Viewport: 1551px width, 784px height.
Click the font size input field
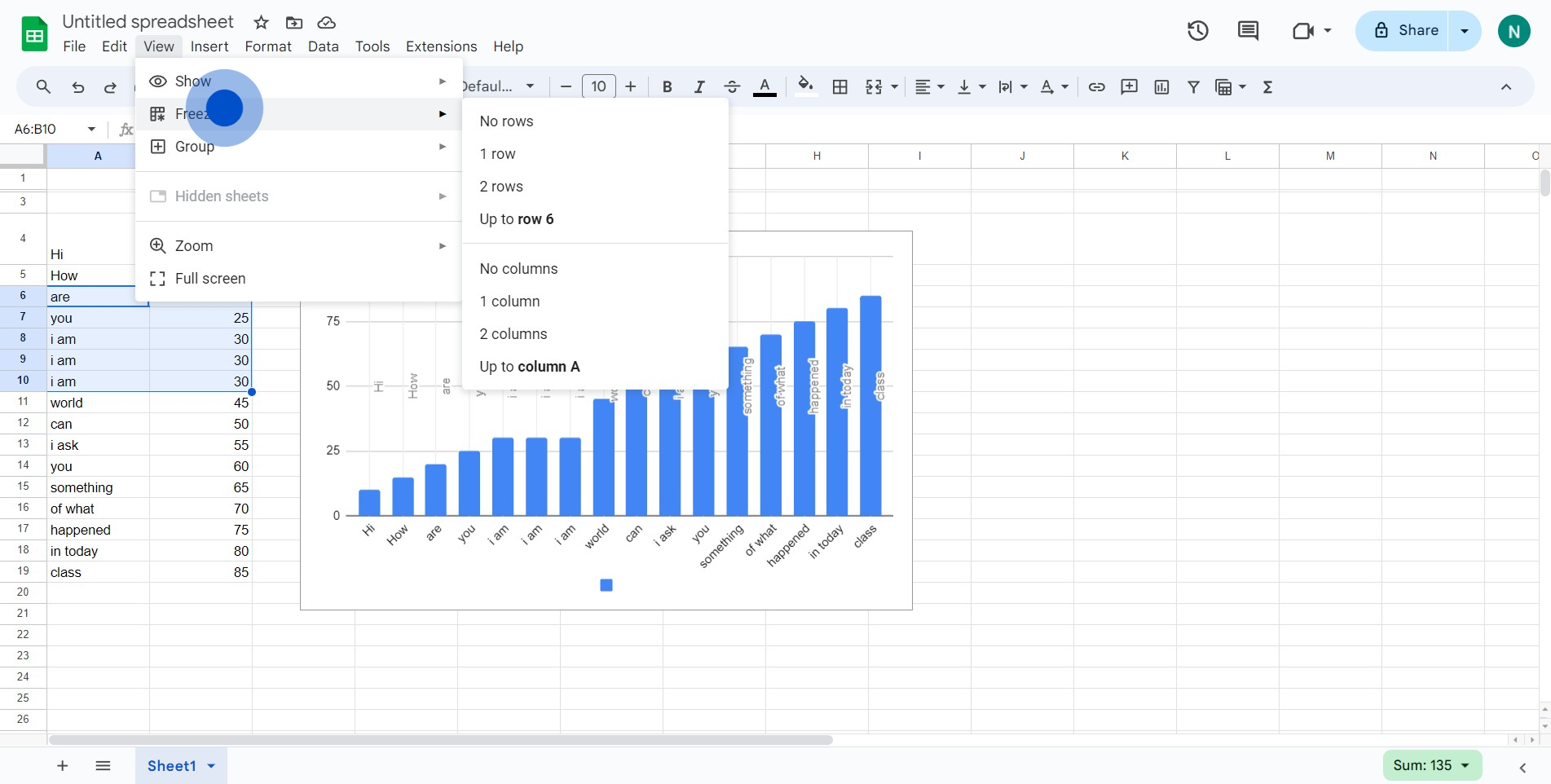tap(598, 87)
